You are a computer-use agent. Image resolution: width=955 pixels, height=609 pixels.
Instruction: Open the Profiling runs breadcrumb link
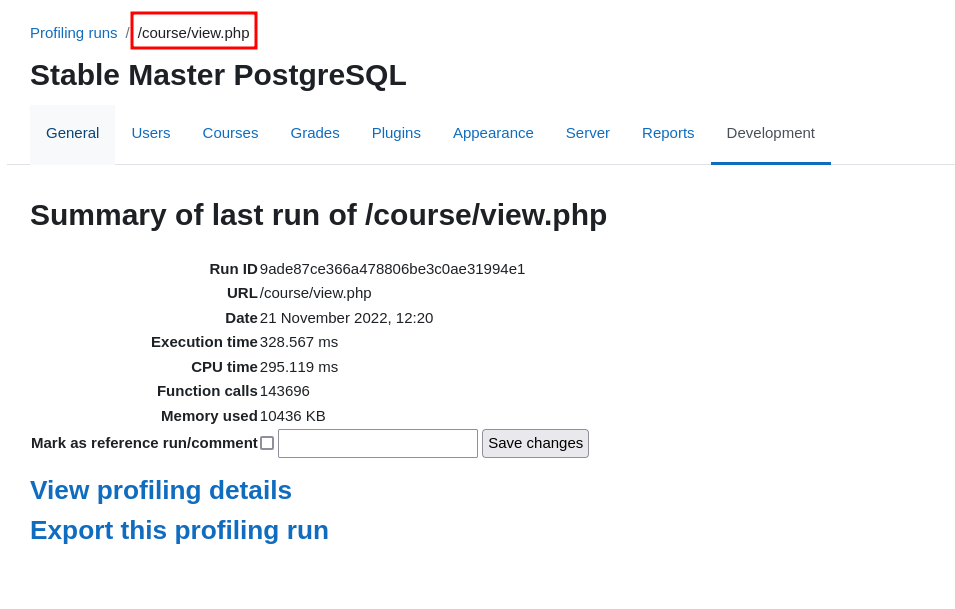[x=74, y=33]
